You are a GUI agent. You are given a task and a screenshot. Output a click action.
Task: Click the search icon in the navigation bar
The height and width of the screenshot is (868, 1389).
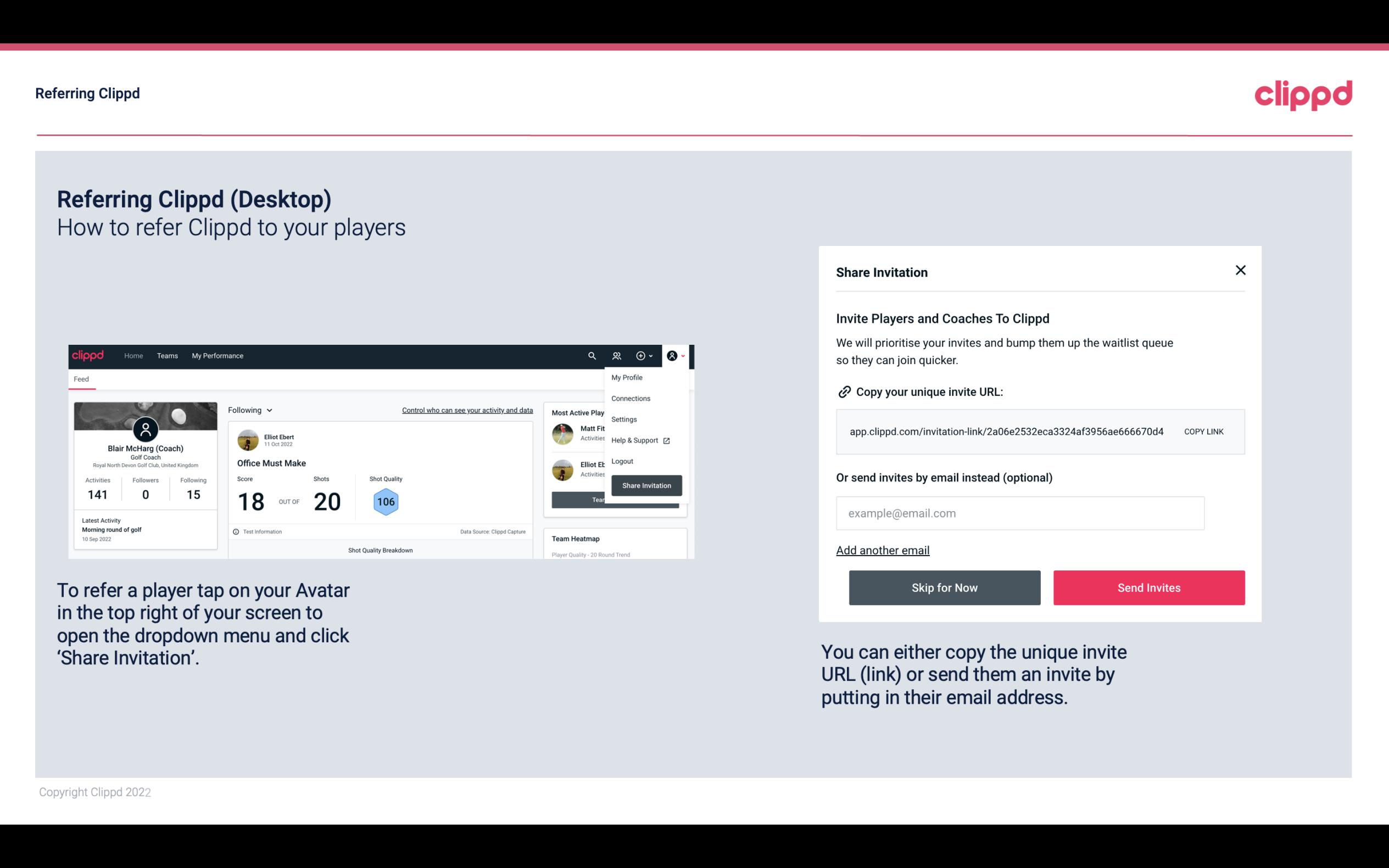click(590, 356)
